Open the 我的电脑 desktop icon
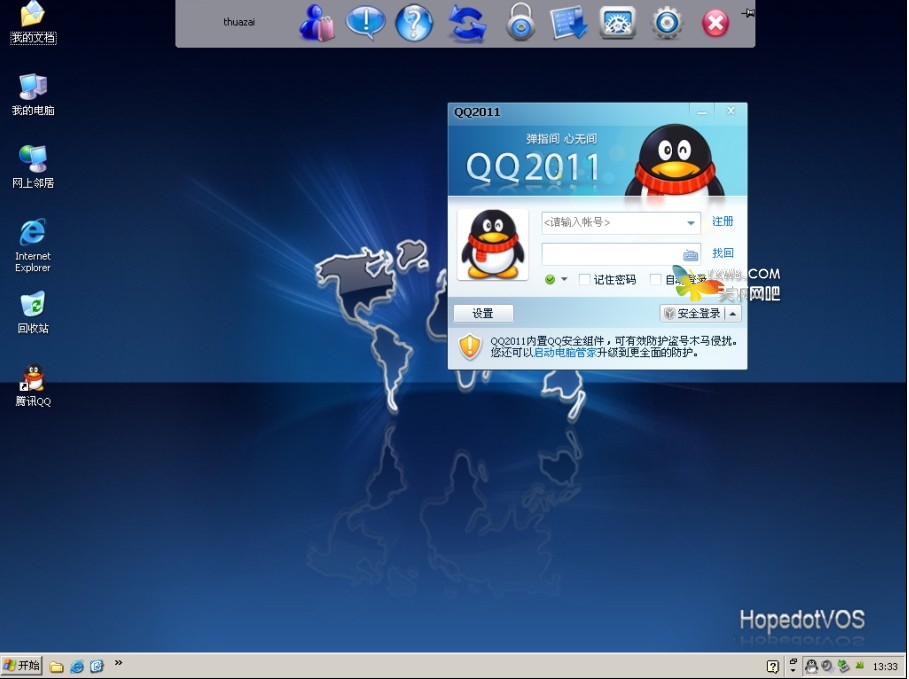This screenshot has height=679, width=909. coord(33,95)
